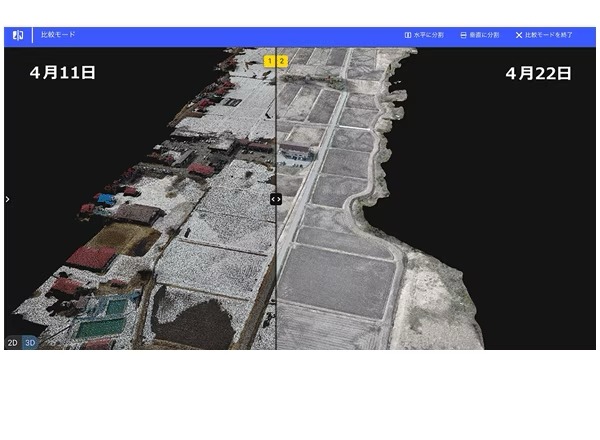Exit comparison mode via 比較モードを終了
Image resolution: width=600 pixels, height=440 pixels.
(544, 35)
